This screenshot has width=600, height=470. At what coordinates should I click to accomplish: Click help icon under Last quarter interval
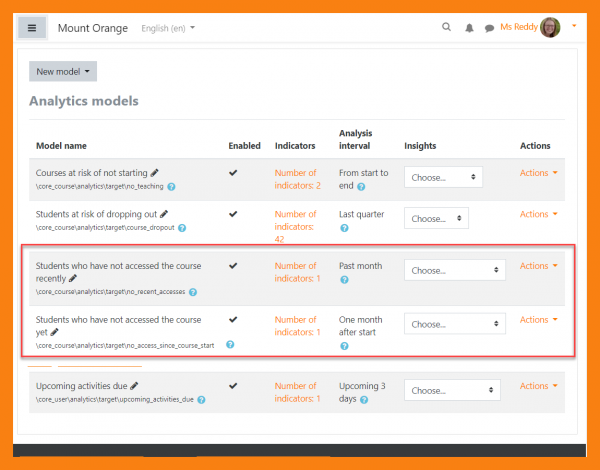click(344, 228)
